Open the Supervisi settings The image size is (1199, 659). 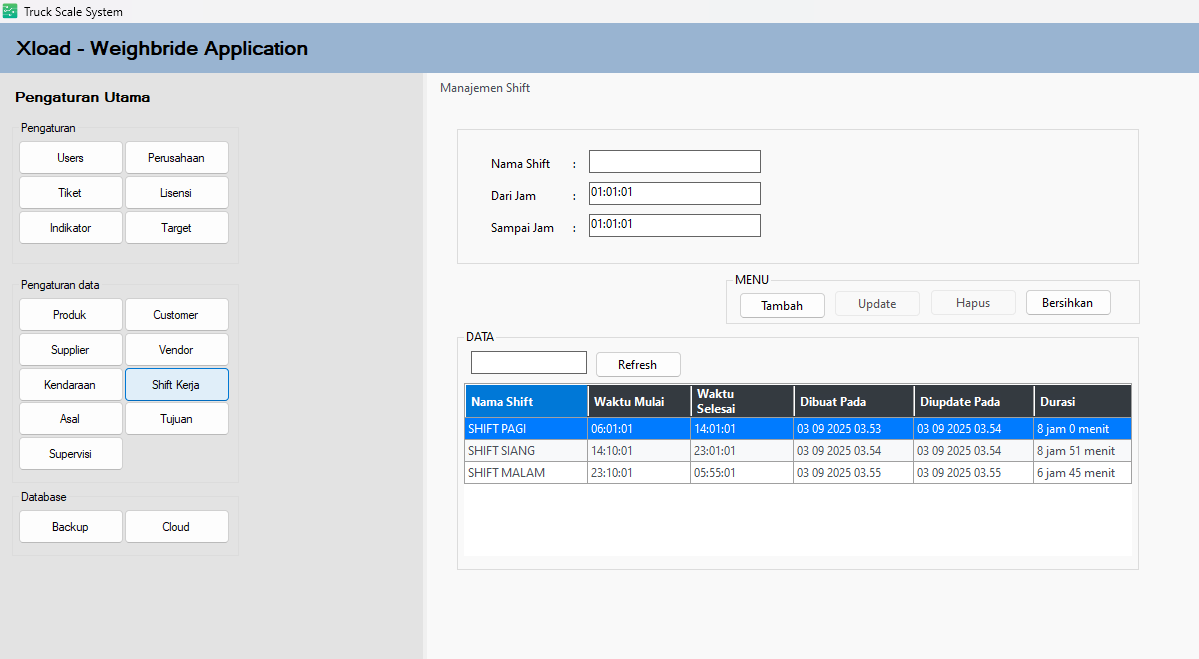[70, 454]
